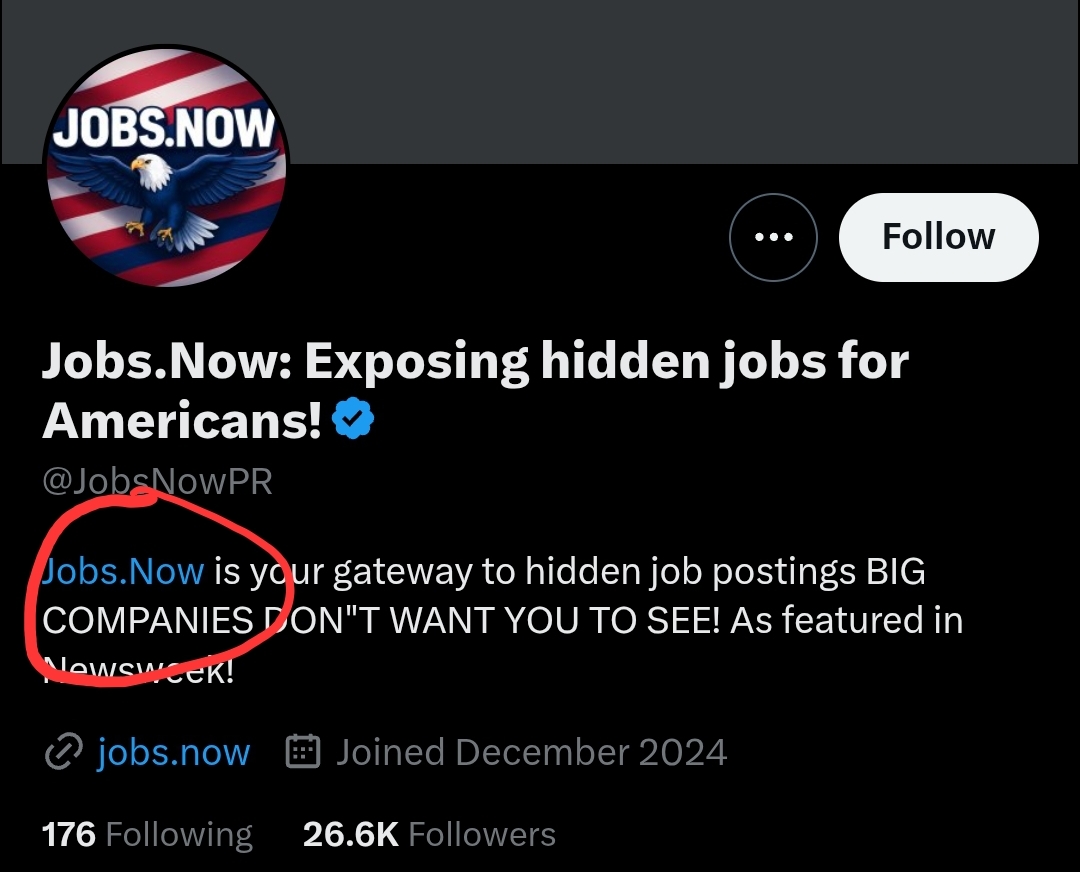Open the blue Jobs.Now link in bio
The width and height of the screenshot is (1080, 872).
pyautogui.click(x=123, y=571)
